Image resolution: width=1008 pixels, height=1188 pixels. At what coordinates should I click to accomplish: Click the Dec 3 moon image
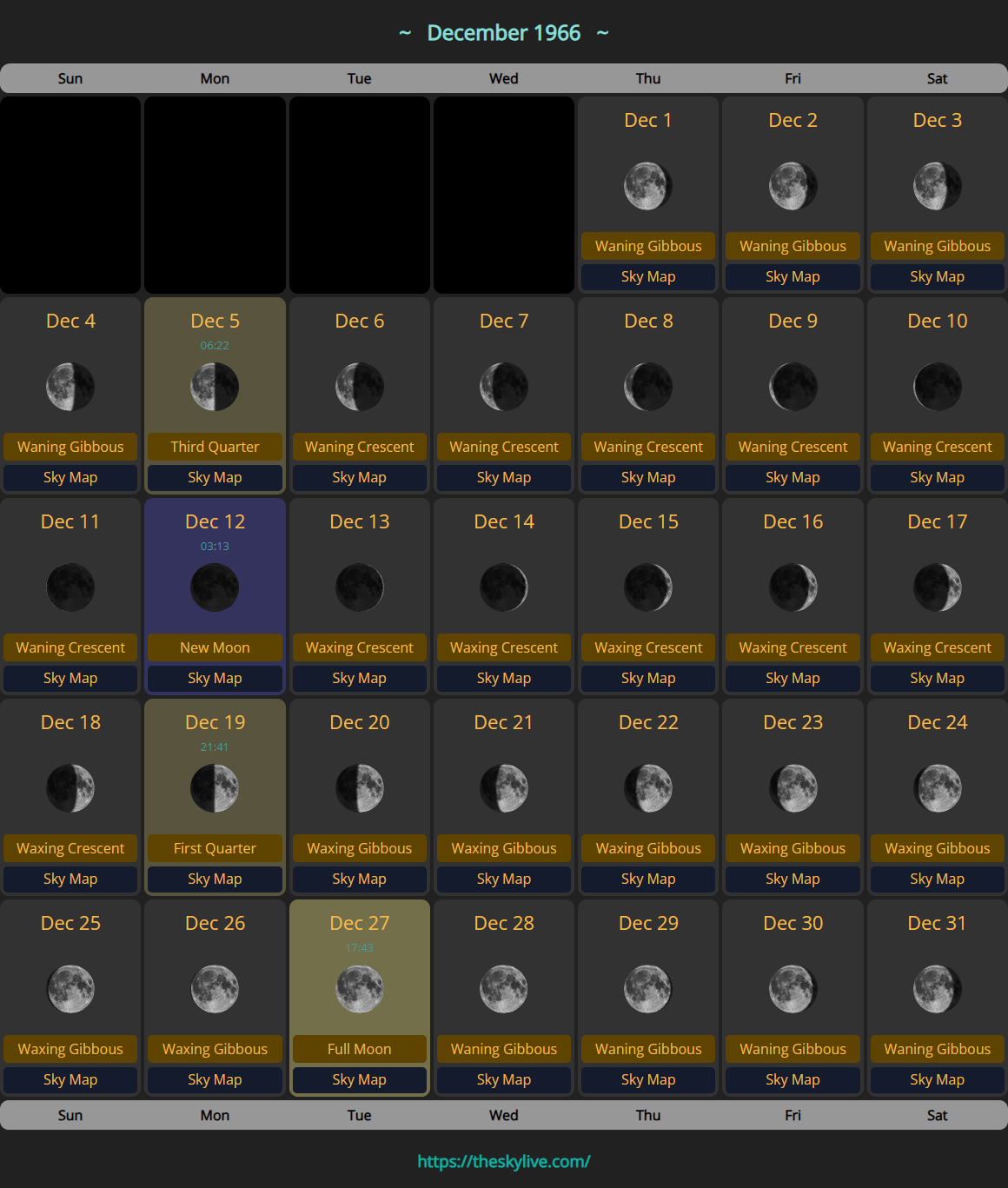[938, 186]
